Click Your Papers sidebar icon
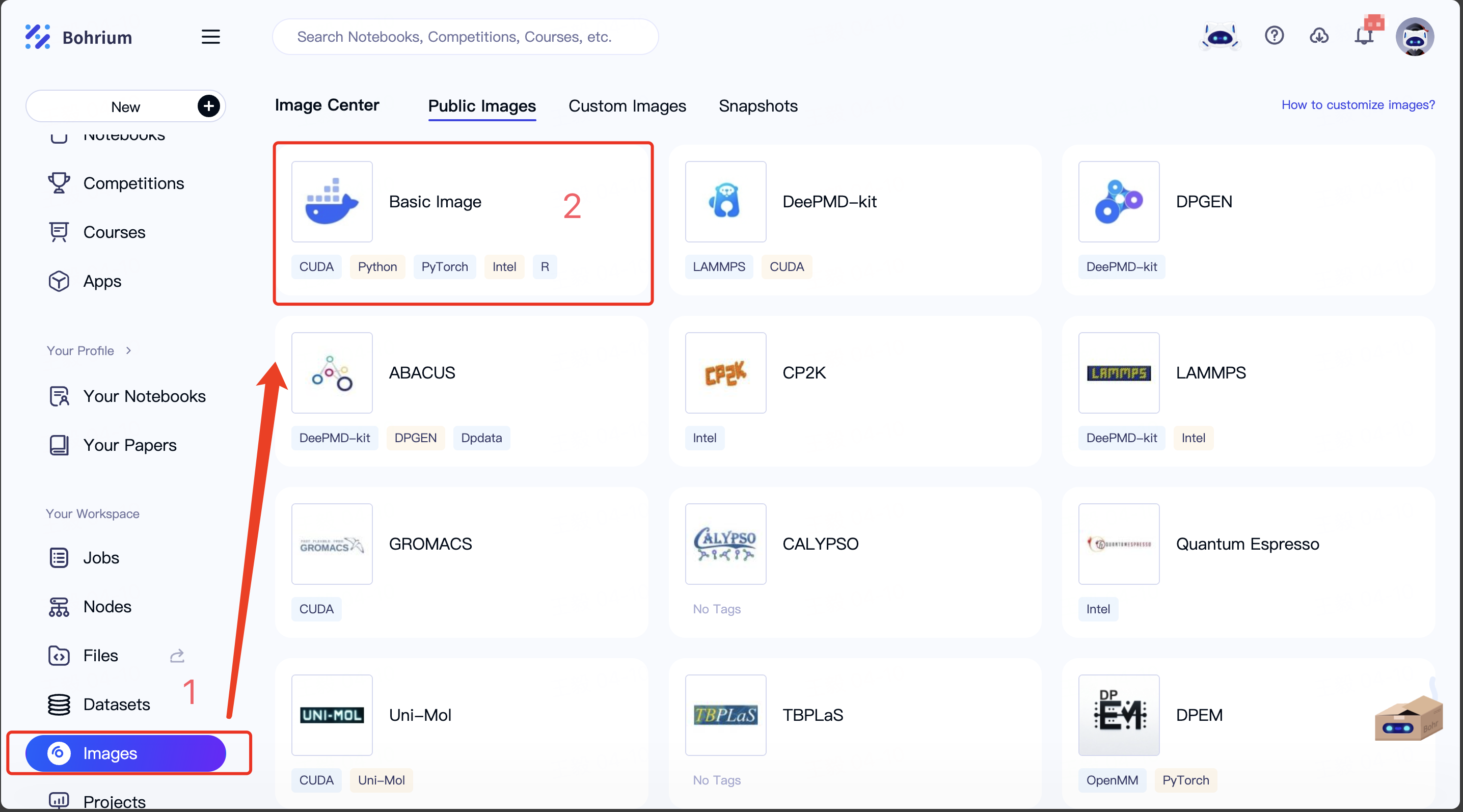The width and height of the screenshot is (1463, 812). (x=59, y=445)
